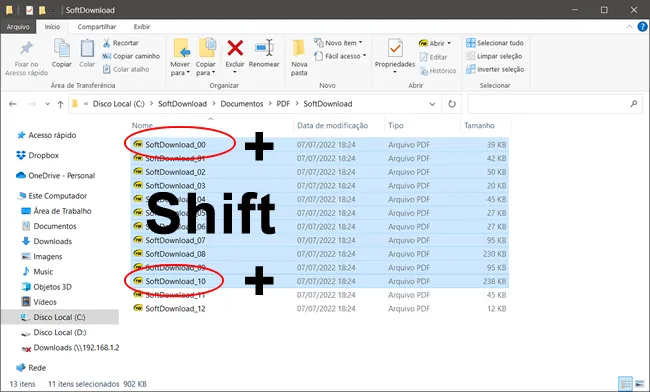Screen dimensions: 650x392
Task: Sort by the Nome column header
Action: click(142, 125)
